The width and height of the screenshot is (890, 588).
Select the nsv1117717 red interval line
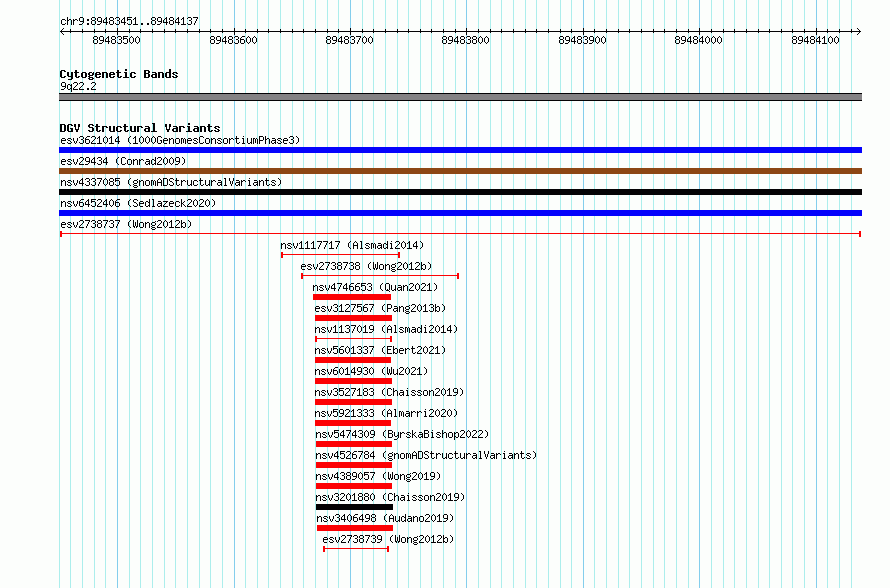(341, 255)
